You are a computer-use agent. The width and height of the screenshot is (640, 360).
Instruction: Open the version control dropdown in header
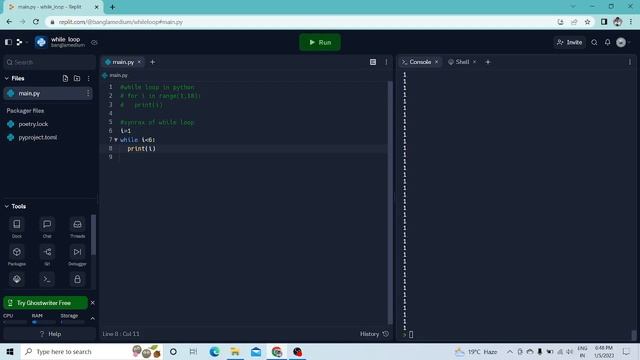coord(22,42)
